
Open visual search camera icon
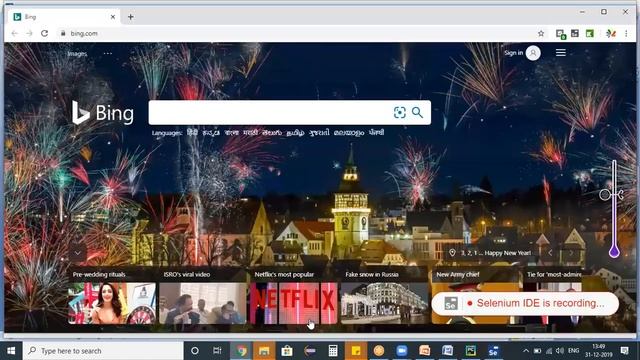(400, 112)
